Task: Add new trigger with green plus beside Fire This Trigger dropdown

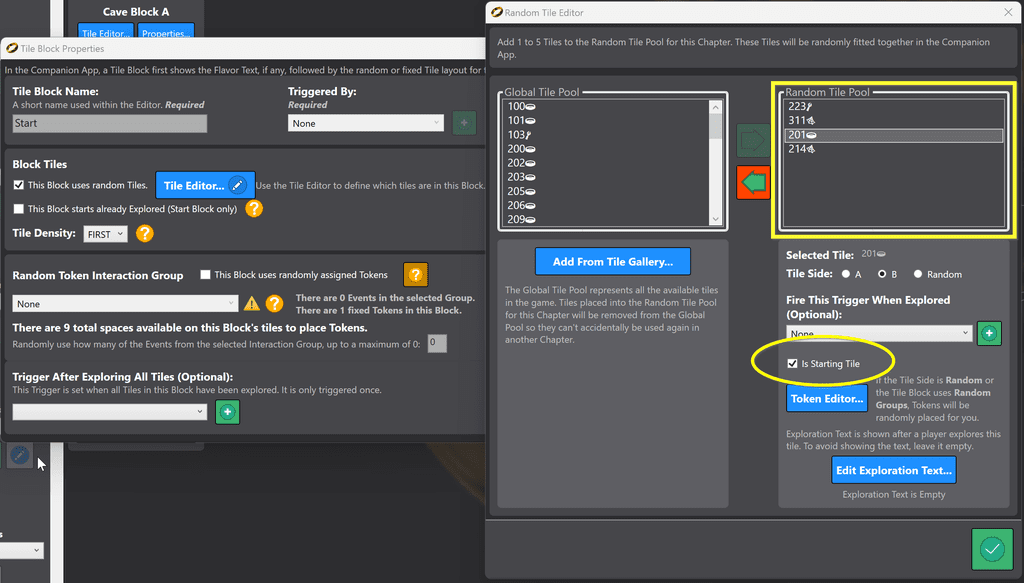Action: 989,334
